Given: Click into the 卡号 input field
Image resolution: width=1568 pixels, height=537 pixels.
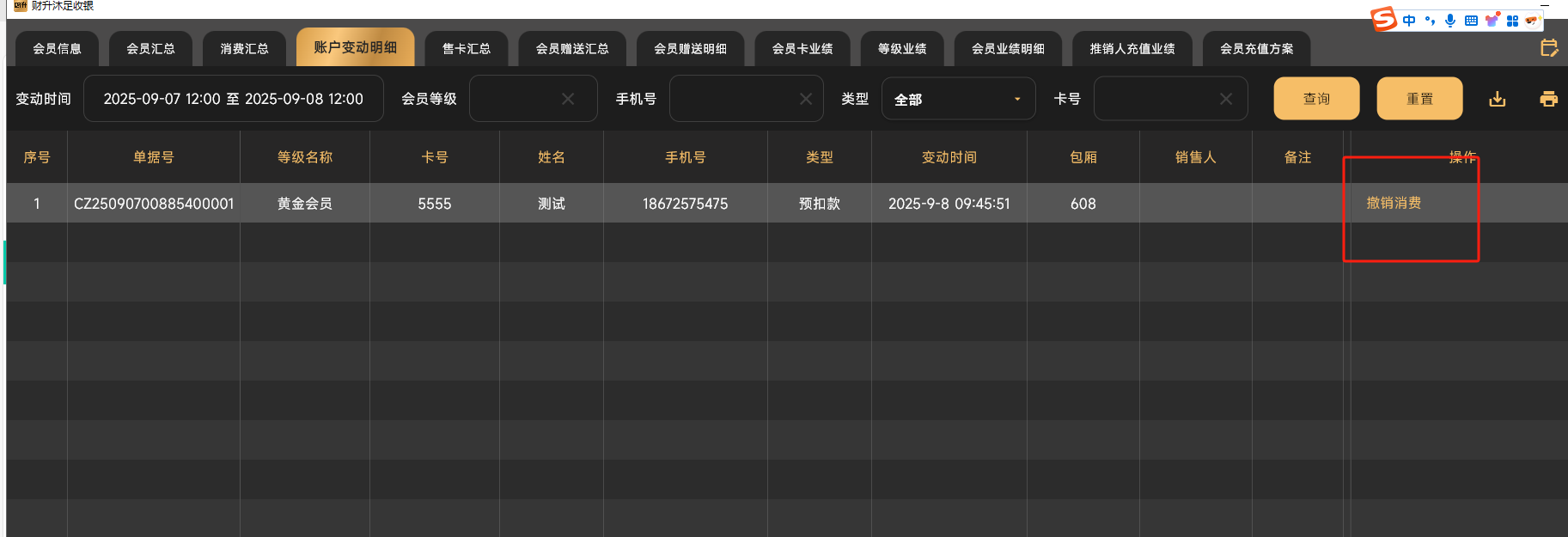Looking at the screenshot, I should 1170,99.
